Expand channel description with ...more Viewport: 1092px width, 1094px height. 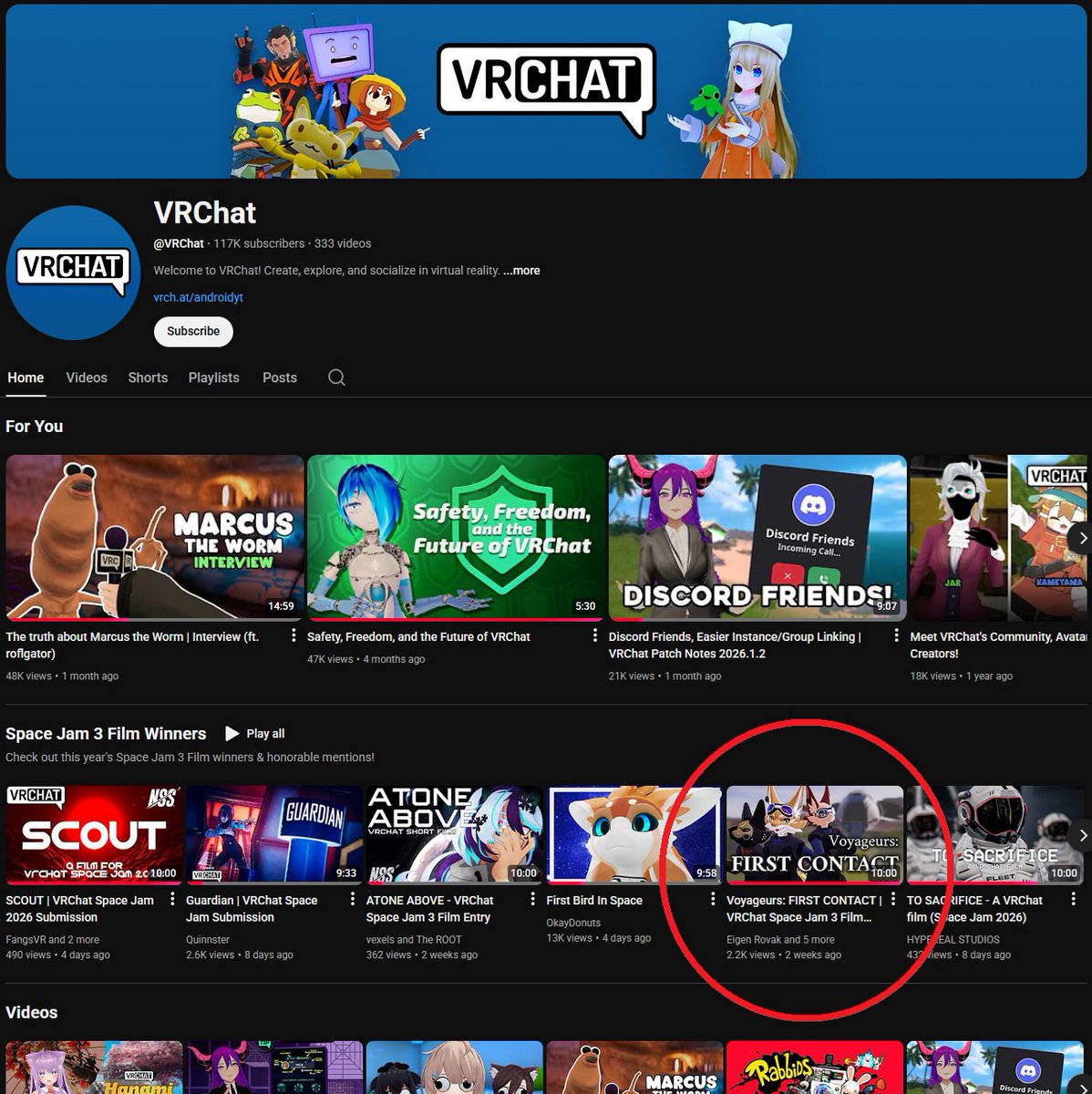pyautogui.click(x=521, y=271)
